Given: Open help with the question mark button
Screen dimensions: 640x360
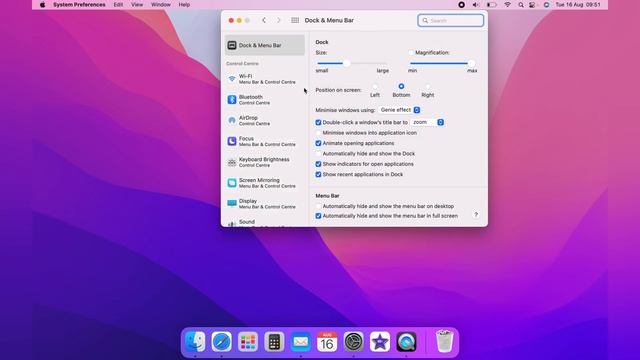Looking at the screenshot, I should (x=476, y=215).
